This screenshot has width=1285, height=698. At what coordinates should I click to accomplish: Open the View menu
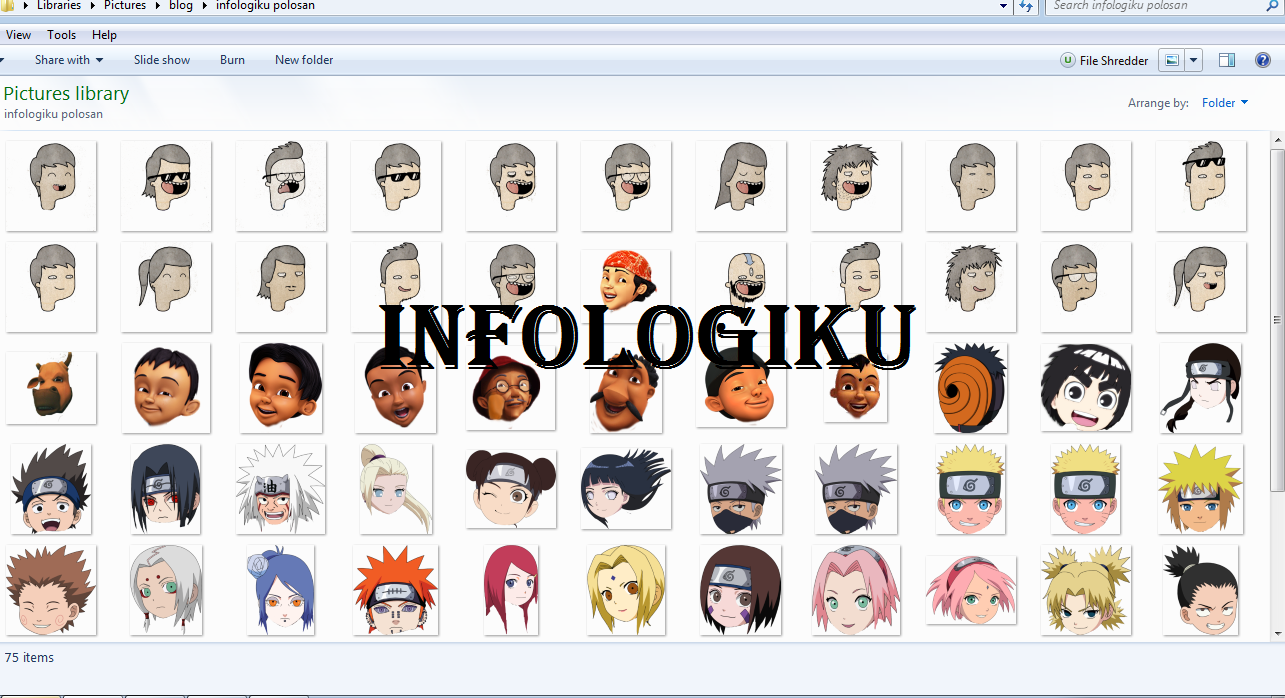18,35
